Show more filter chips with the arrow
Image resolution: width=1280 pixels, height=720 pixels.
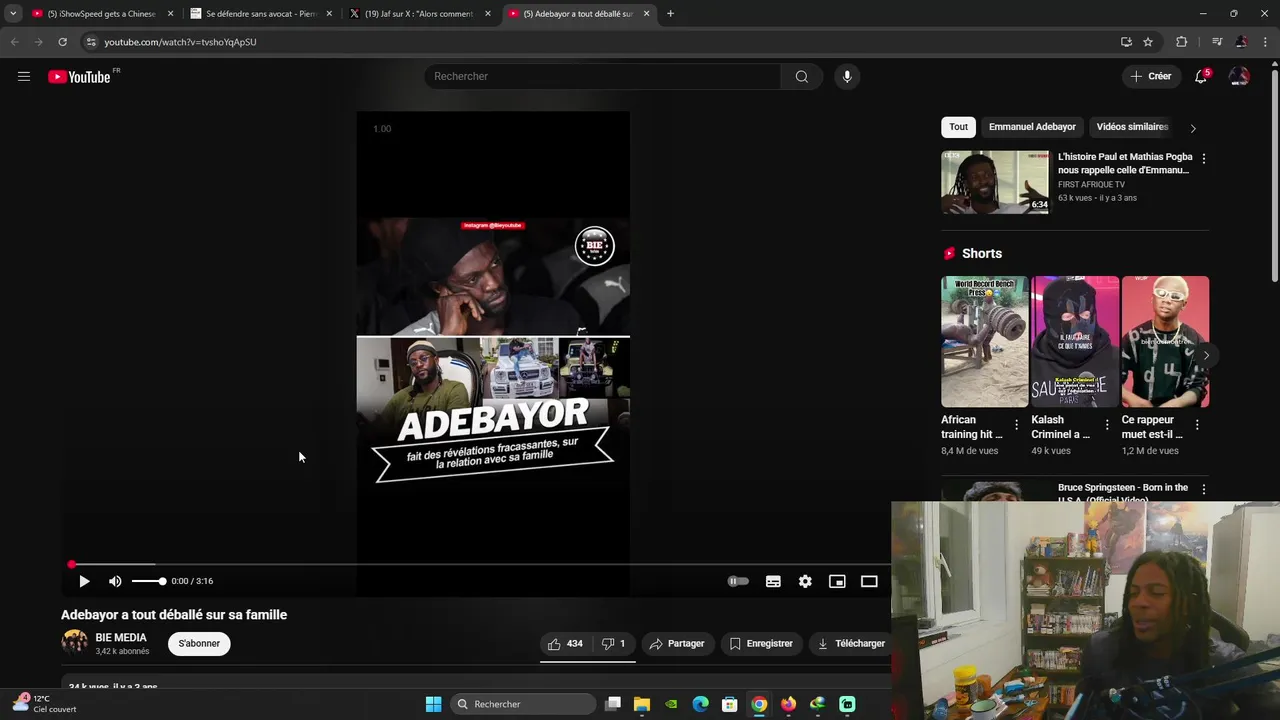(1193, 128)
